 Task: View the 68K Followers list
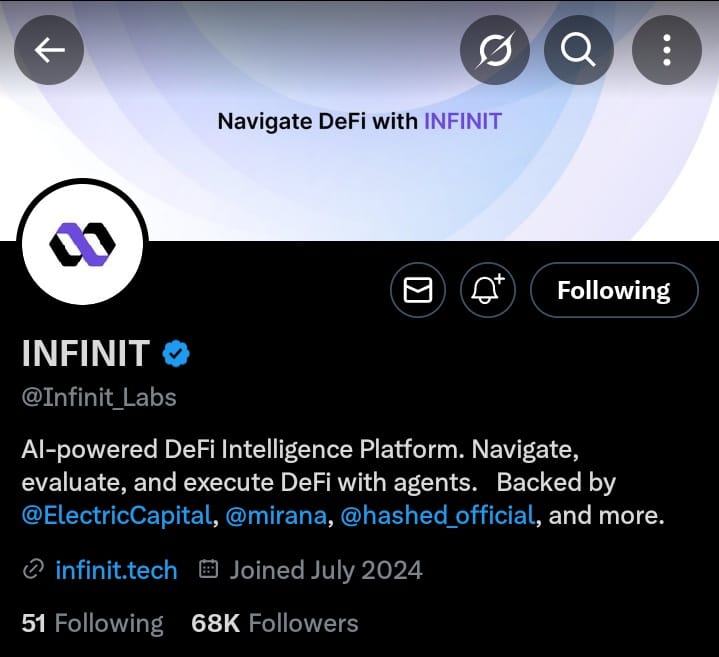(x=275, y=623)
